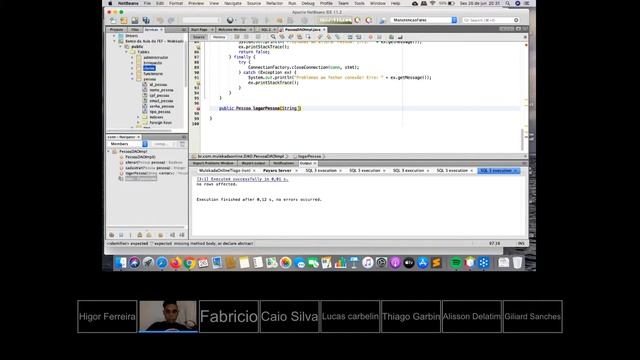Click the first filter icon at Navigator bottom

(x=111, y=235)
